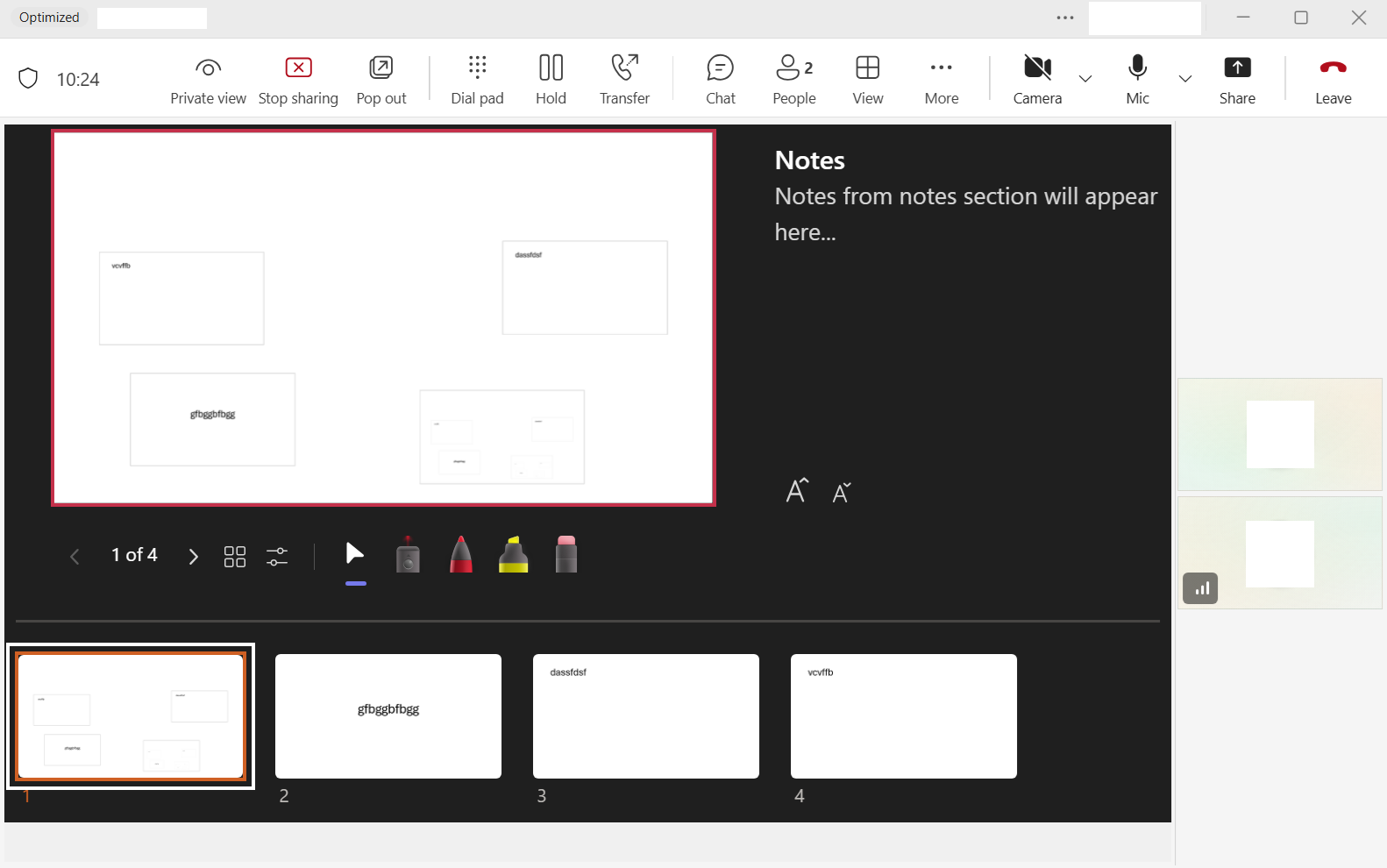
Task: Show the People list
Action: pos(794,80)
